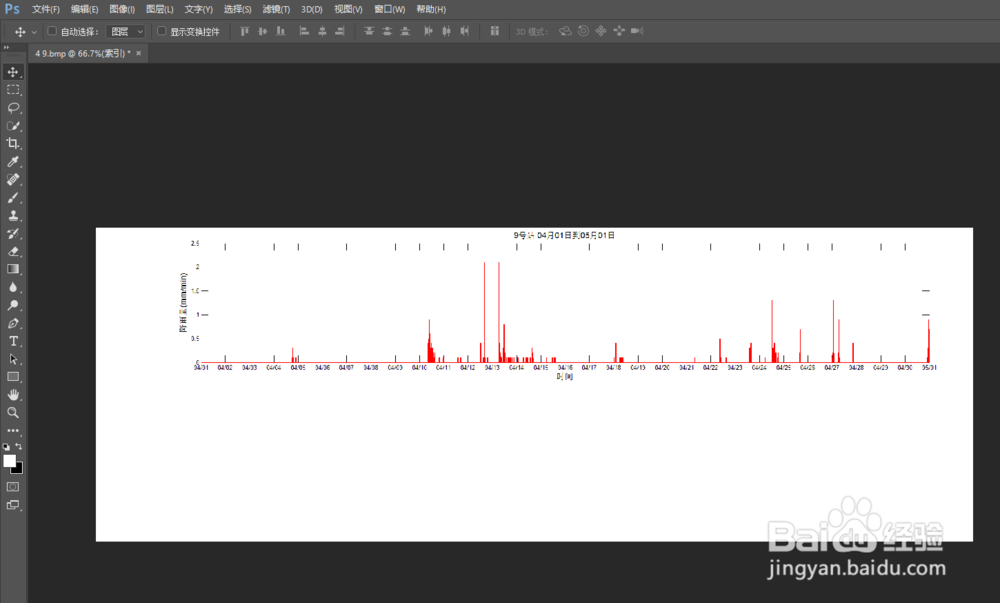Swap foreground and background colors
The width and height of the screenshot is (1000, 603).
pyautogui.click(x=18, y=446)
